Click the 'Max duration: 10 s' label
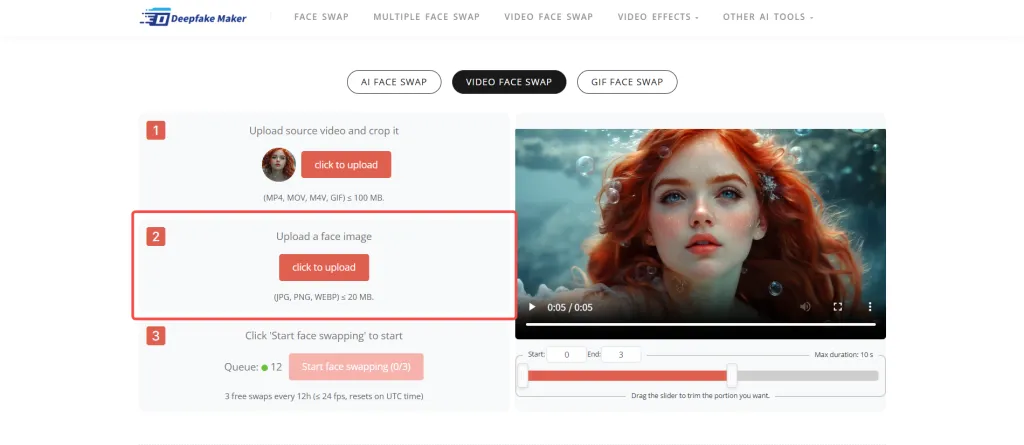This screenshot has width=1024, height=445. point(843,354)
